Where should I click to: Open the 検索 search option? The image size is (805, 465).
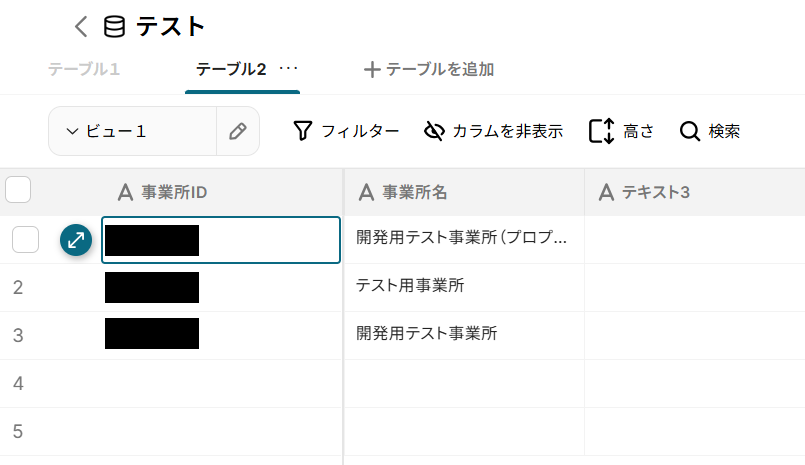(710, 131)
